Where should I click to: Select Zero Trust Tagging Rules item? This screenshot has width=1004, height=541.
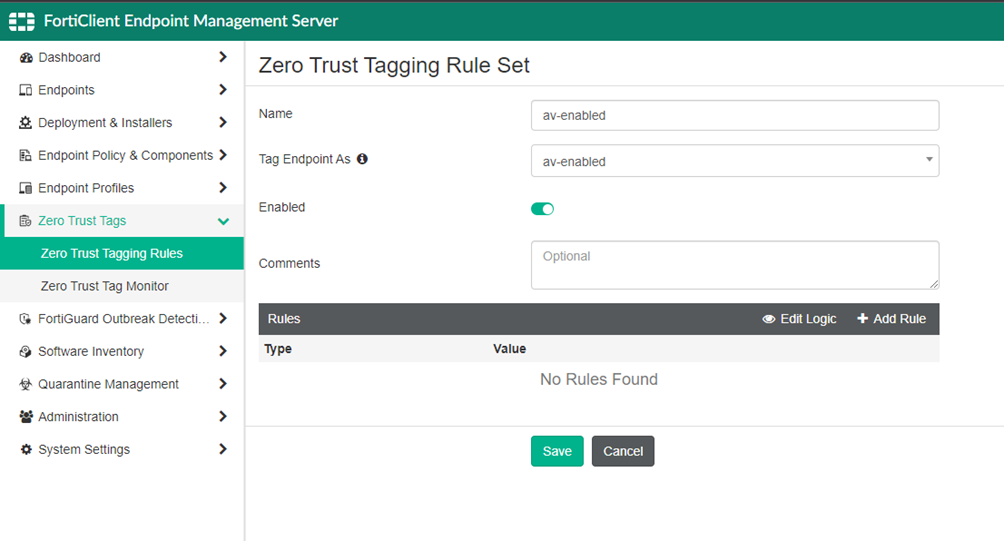coord(122,254)
